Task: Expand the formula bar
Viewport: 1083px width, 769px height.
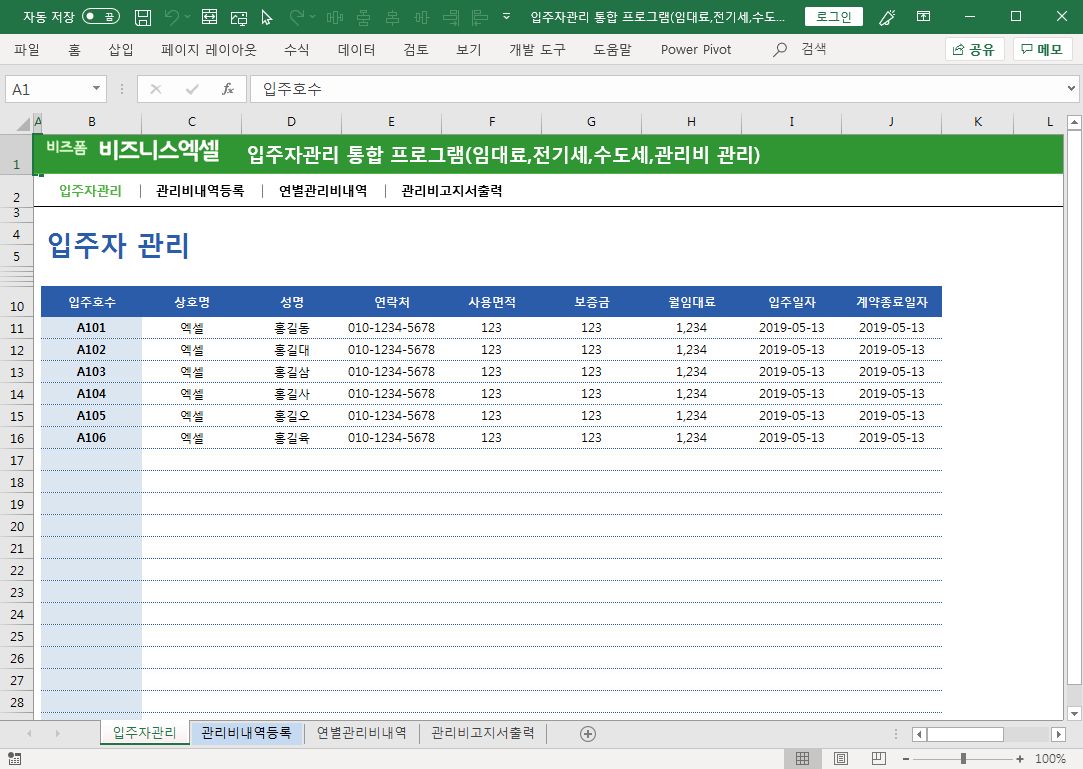Action: tap(1072, 89)
